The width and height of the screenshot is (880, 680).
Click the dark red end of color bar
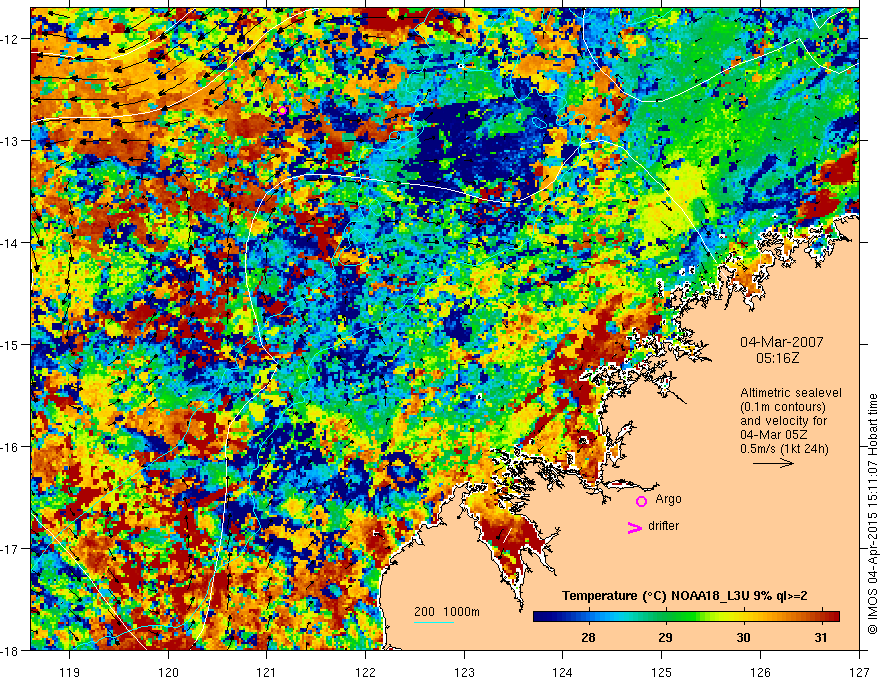(831, 616)
